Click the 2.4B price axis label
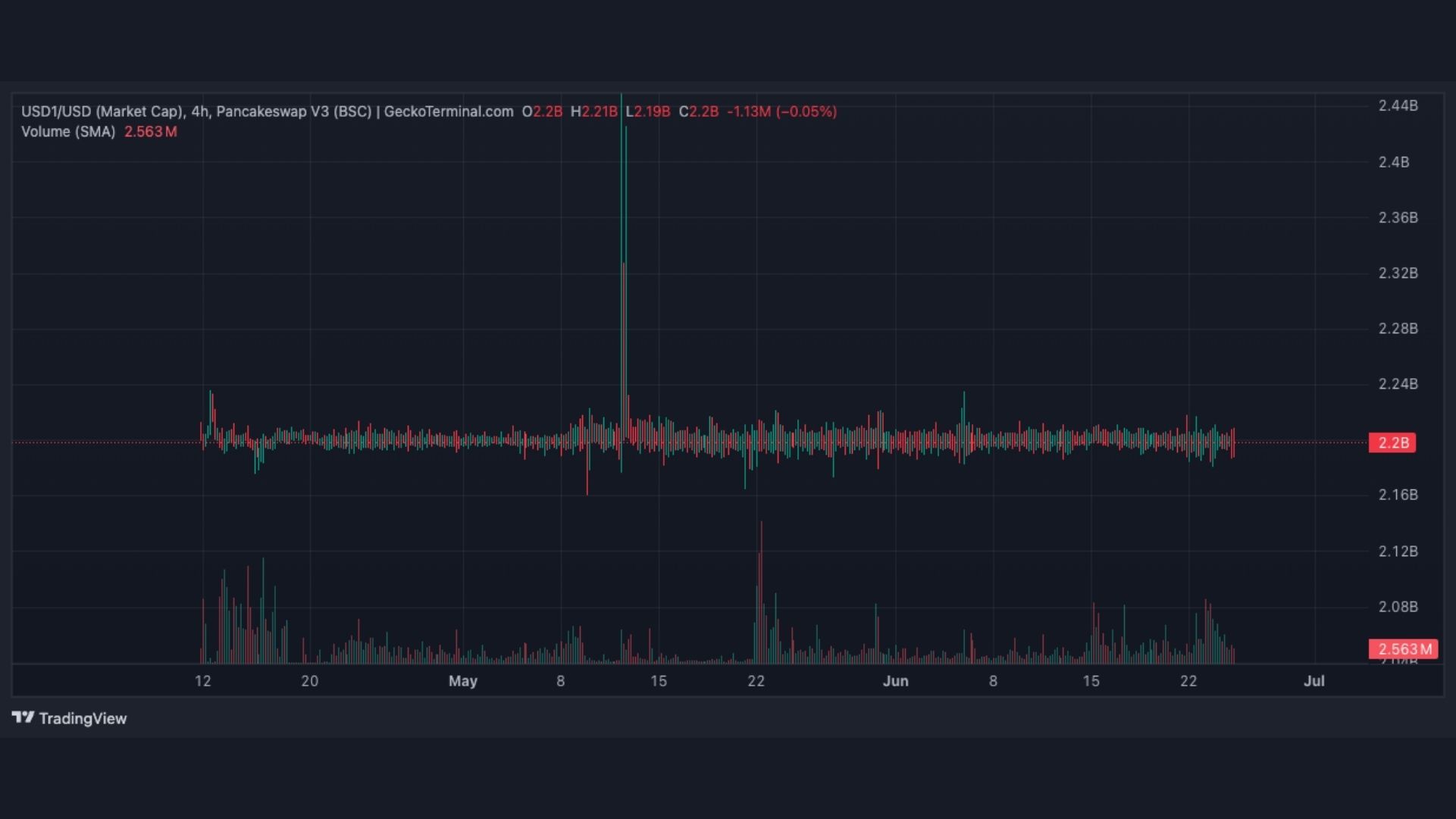Screen dimensions: 1456x819 click(x=1393, y=162)
